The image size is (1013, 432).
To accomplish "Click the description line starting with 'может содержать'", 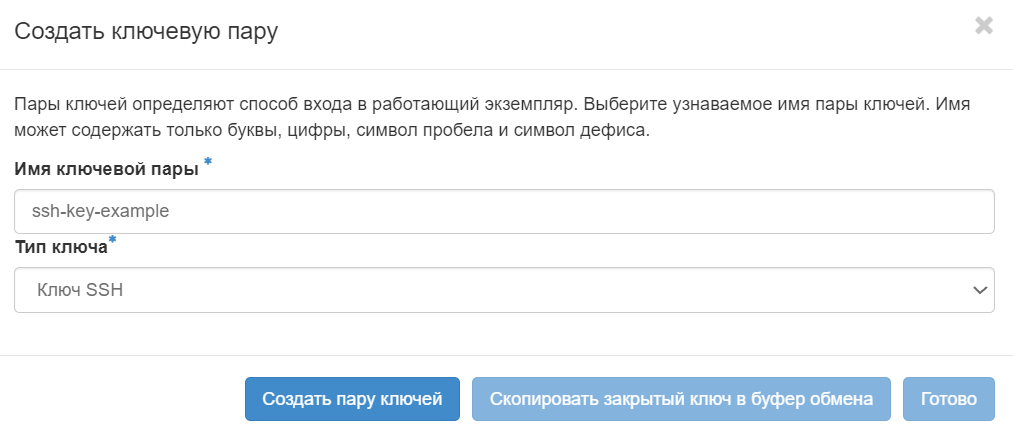I will tap(332, 130).
